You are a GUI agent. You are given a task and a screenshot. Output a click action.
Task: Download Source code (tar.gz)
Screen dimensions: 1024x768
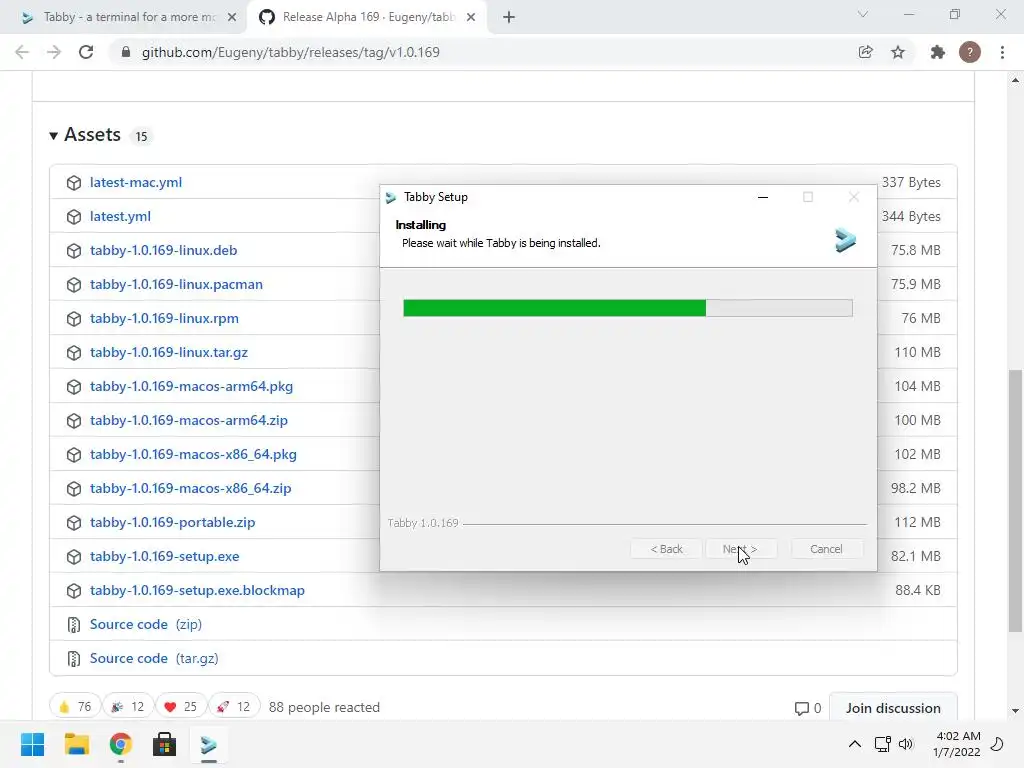point(154,658)
